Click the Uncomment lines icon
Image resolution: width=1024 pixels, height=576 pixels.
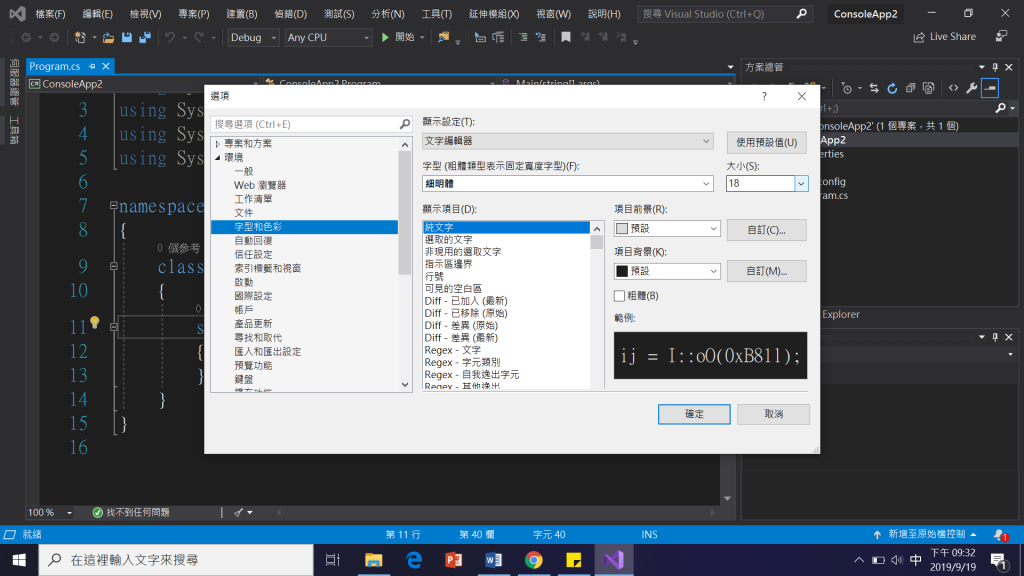pyautogui.click(x=541, y=37)
